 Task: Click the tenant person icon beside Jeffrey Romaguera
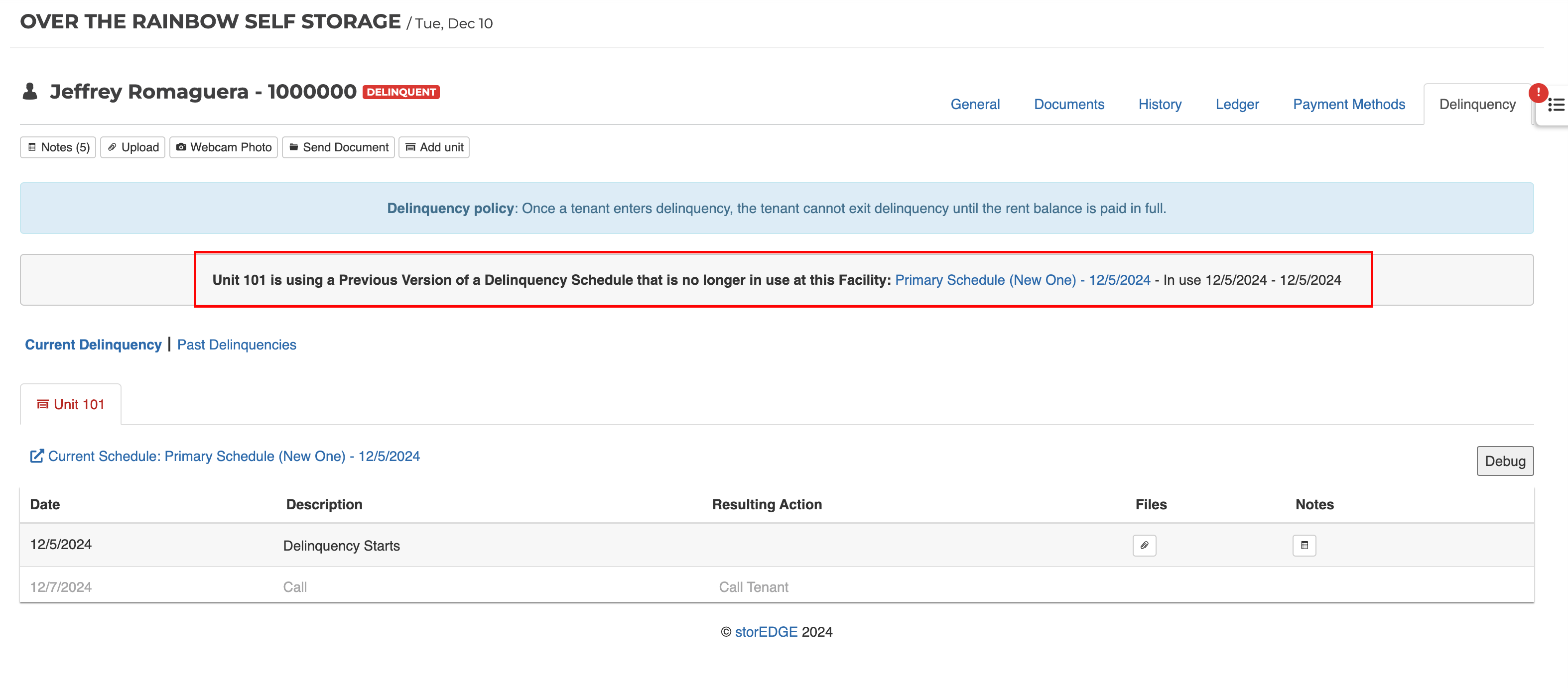[x=30, y=91]
